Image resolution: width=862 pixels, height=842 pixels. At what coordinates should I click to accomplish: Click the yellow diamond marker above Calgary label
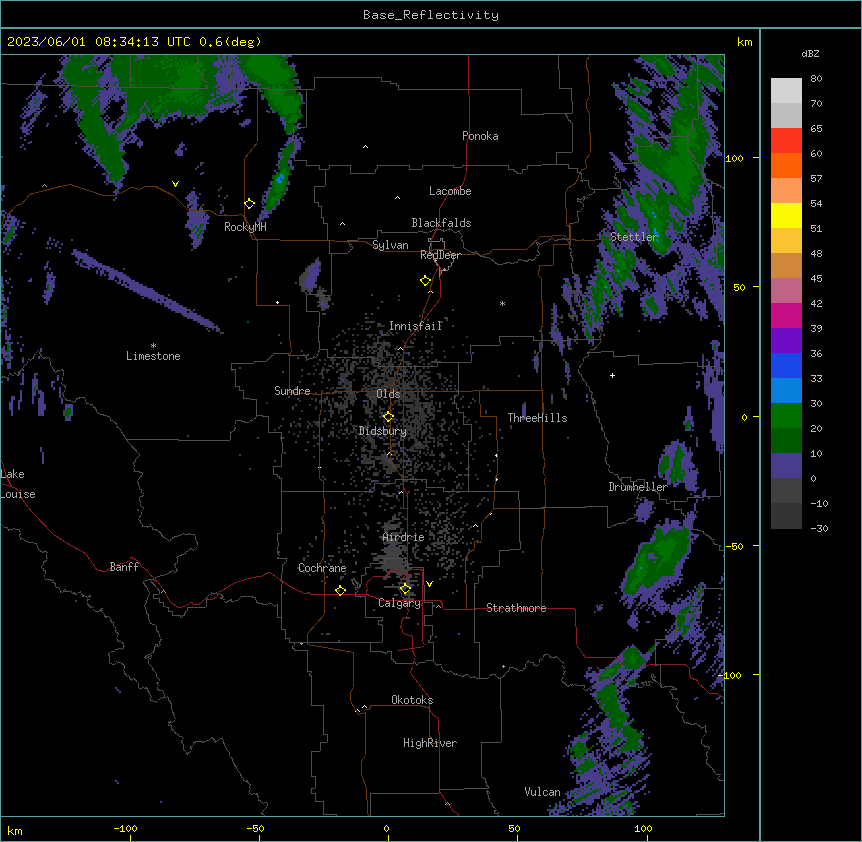tap(405, 589)
